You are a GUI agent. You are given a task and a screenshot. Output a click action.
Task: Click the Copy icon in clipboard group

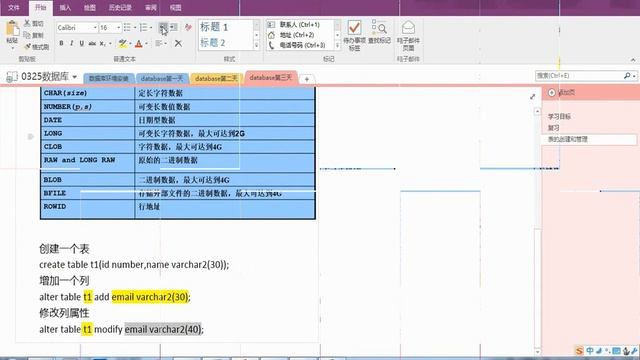tap(27, 35)
